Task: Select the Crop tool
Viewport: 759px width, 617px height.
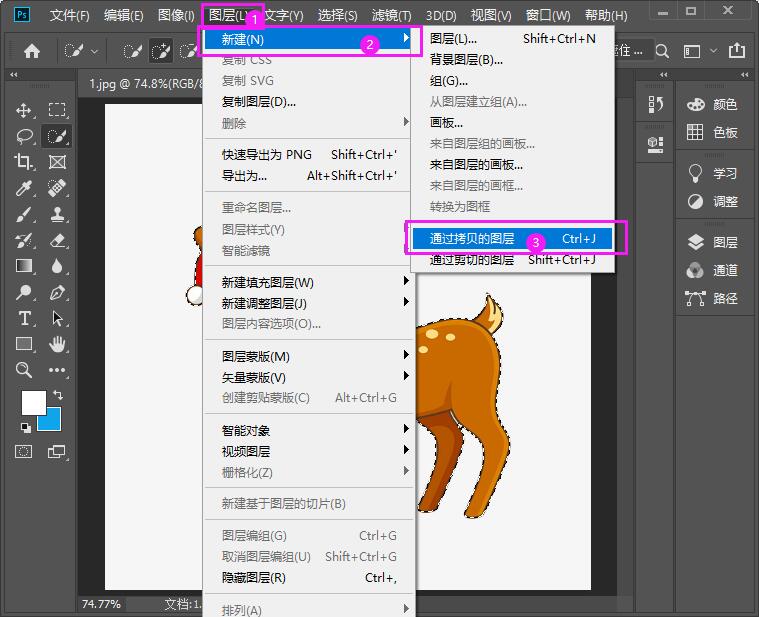Action: point(24,162)
